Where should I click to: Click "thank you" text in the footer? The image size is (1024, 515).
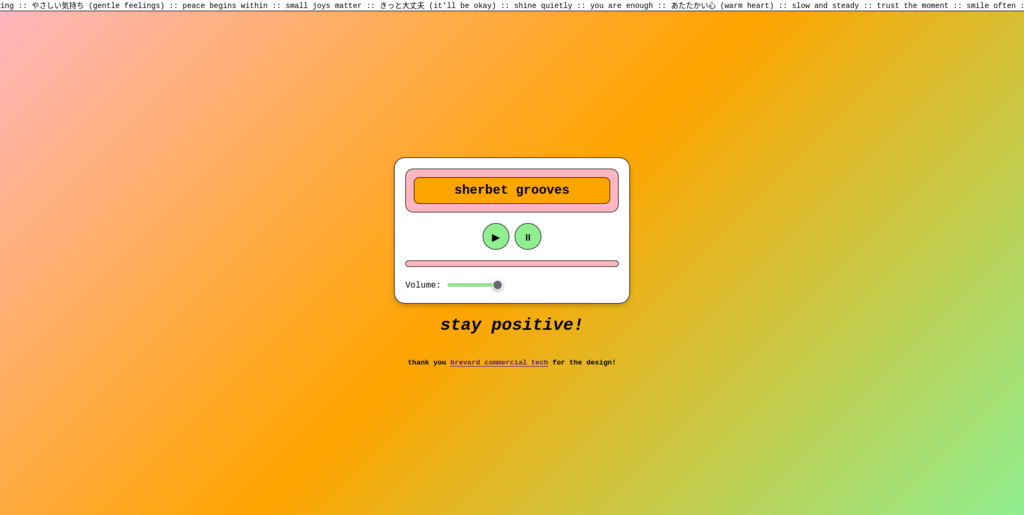[x=426, y=362]
